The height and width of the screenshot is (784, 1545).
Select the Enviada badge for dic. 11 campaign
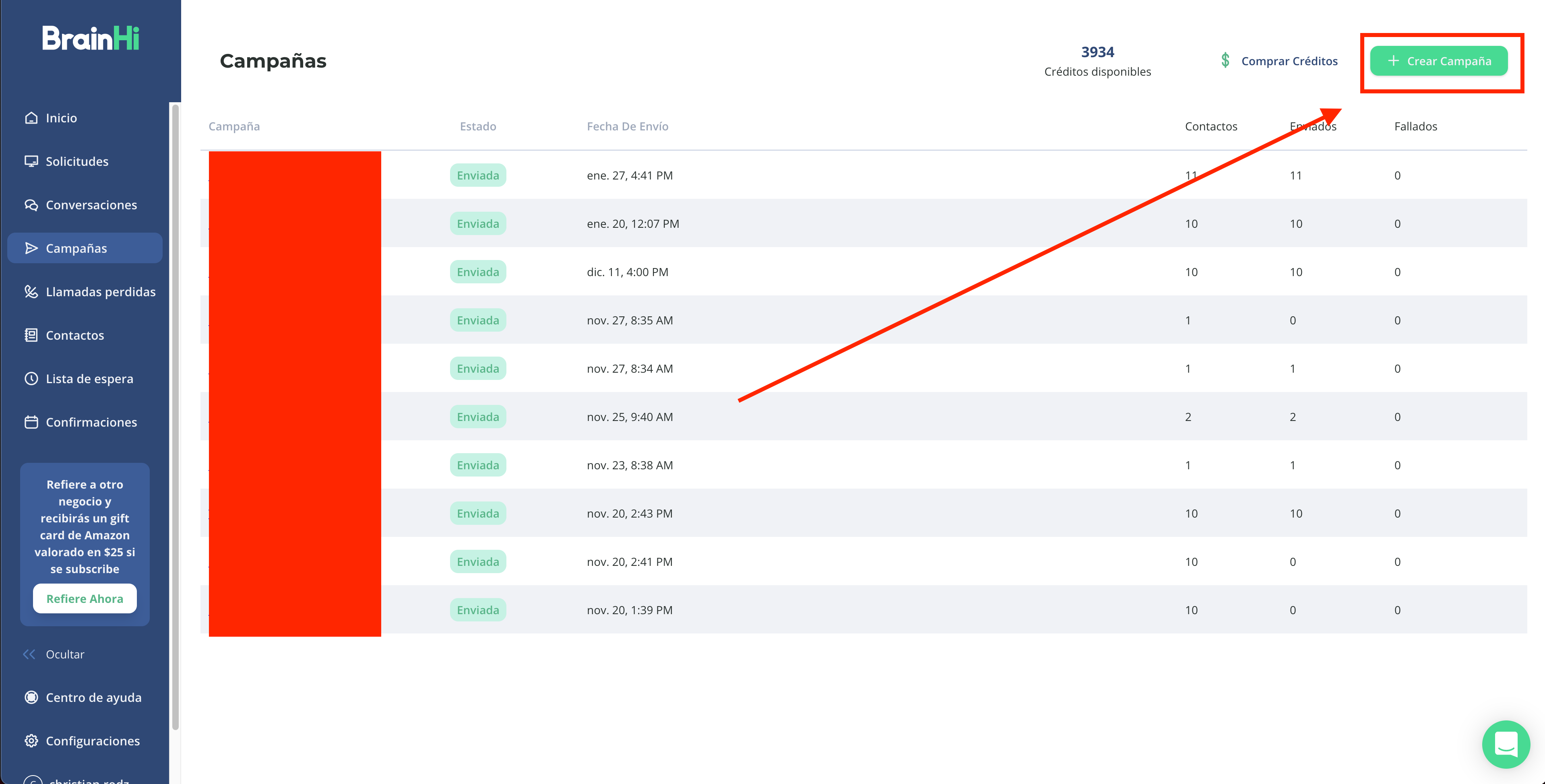pyautogui.click(x=478, y=272)
